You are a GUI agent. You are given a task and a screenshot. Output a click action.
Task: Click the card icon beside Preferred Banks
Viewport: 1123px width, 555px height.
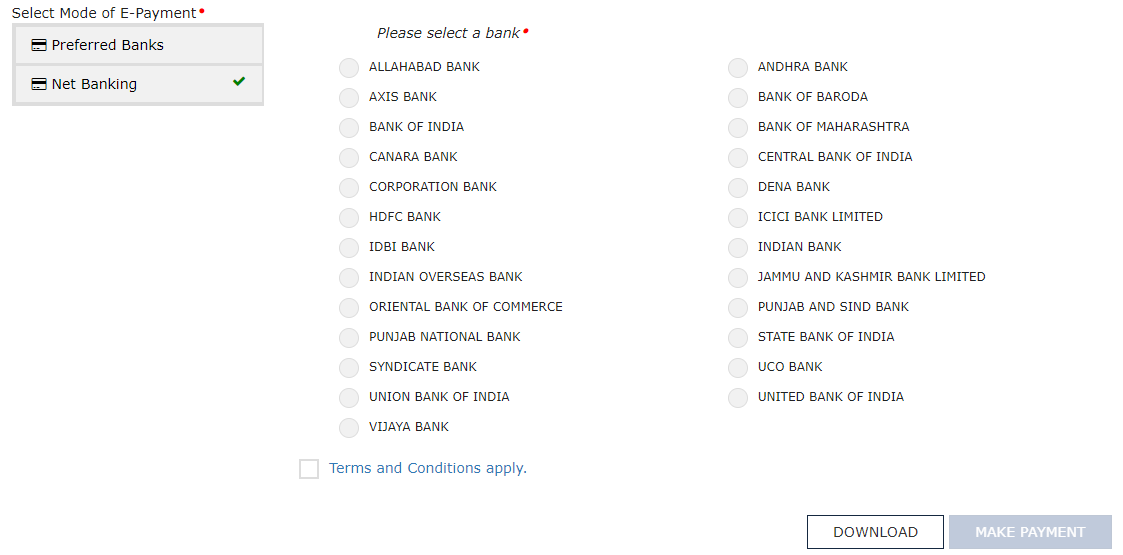click(39, 45)
